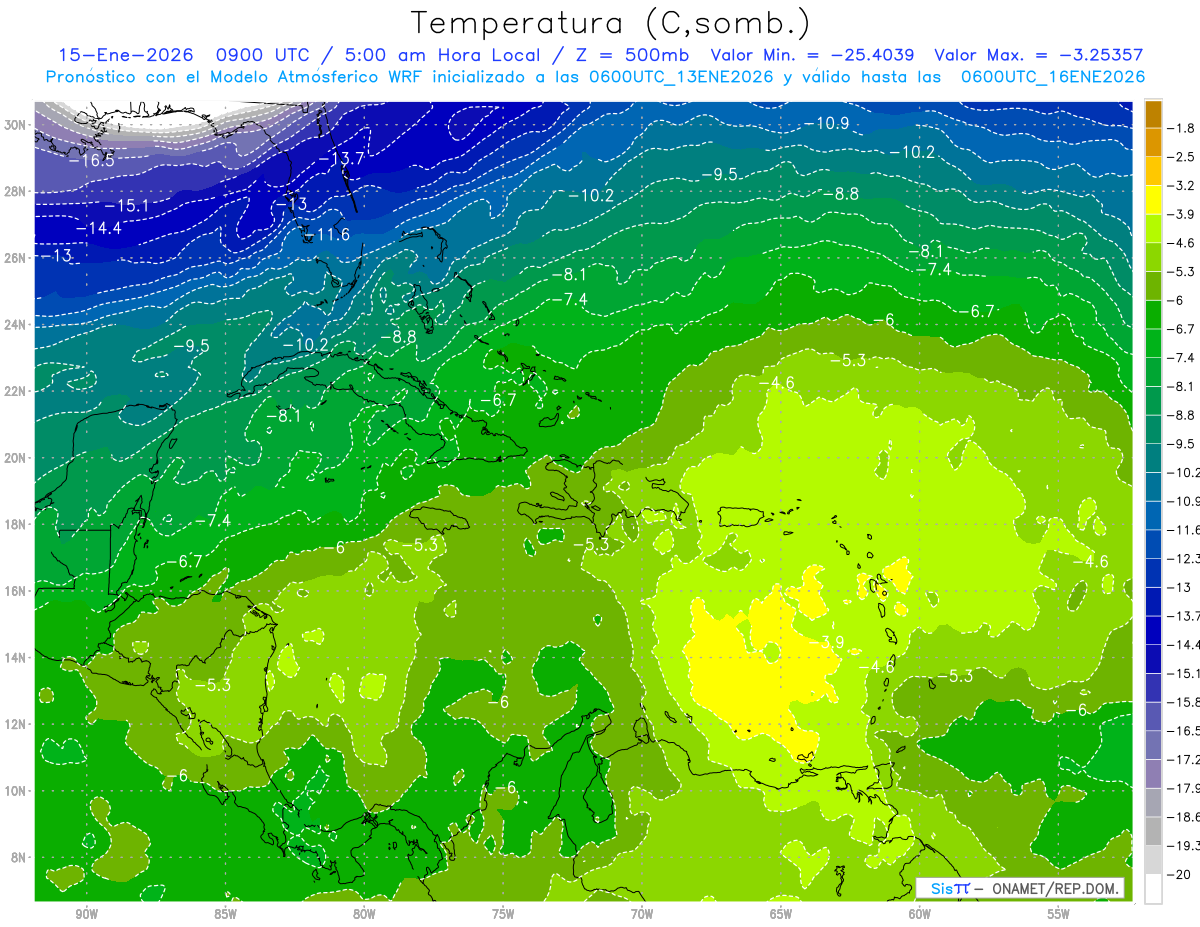The height and width of the screenshot is (927, 1200).
Task: Click the 85W longitude axis label
Action: pyautogui.click(x=226, y=914)
